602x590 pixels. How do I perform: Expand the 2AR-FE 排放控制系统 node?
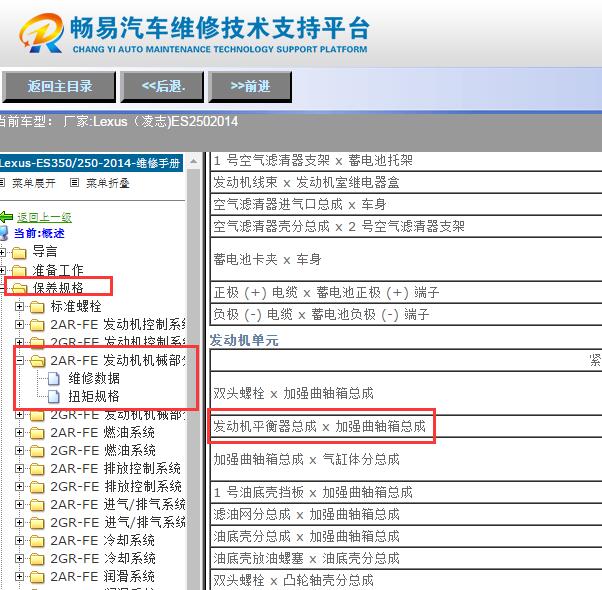tap(19, 468)
